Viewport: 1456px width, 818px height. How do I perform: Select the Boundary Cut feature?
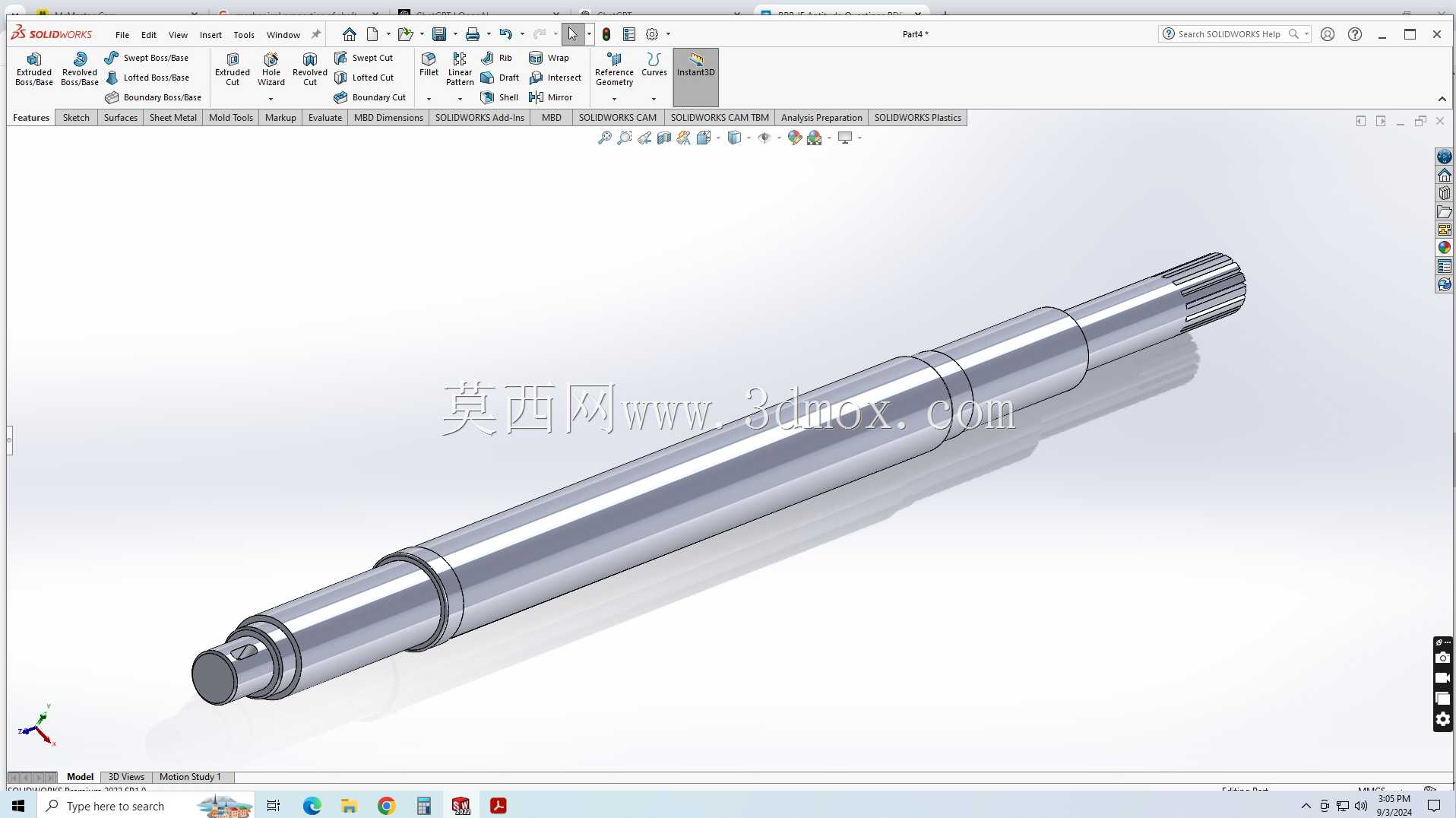coord(370,97)
